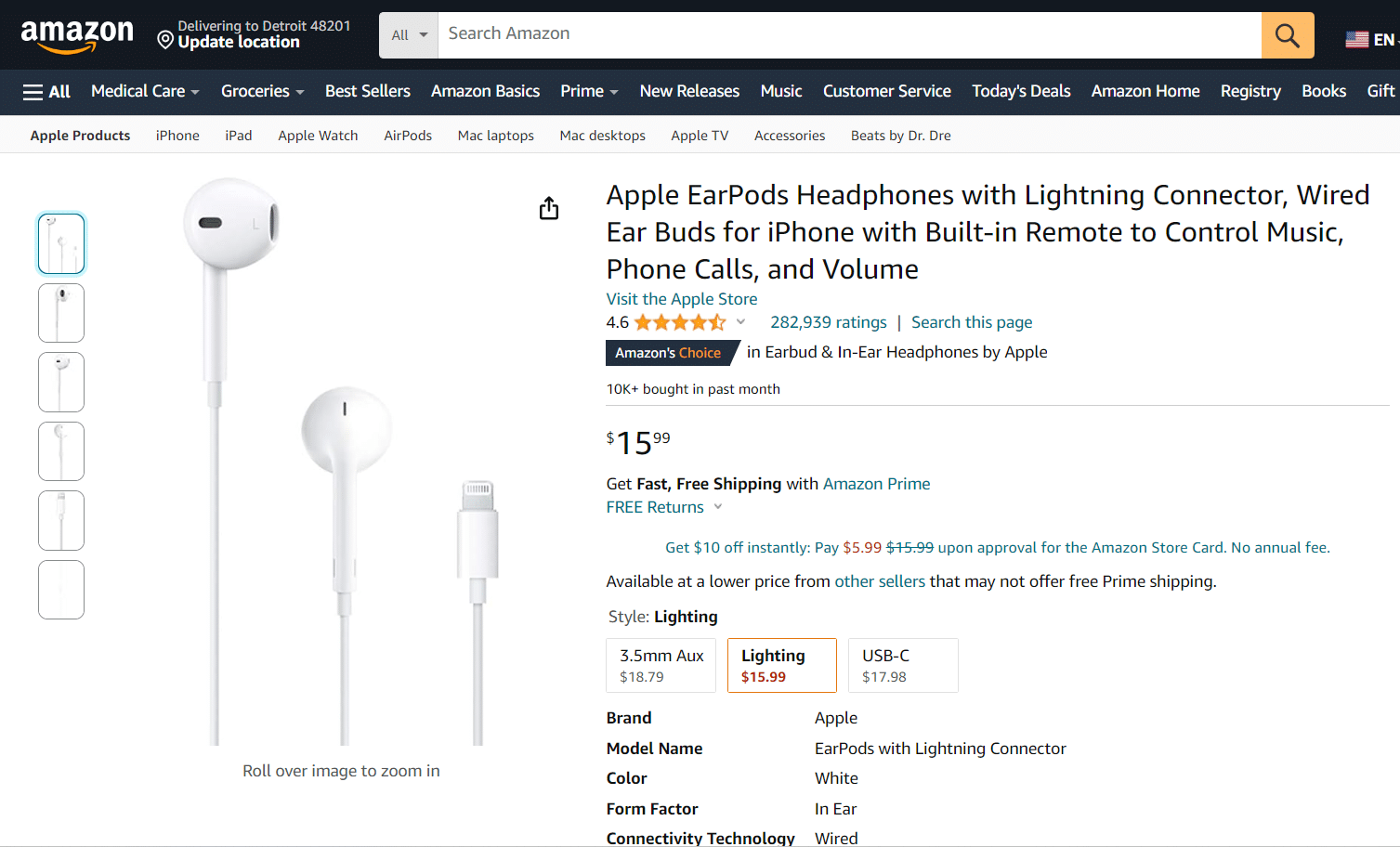The width and height of the screenshot is (1400, 847).
Task: Select the second product image thumbnail
Action: [61, 313]
